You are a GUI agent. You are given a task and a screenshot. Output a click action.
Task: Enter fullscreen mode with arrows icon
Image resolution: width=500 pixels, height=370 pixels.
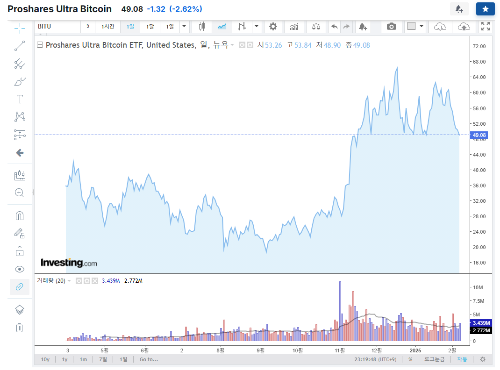click(x=485, y=26)
